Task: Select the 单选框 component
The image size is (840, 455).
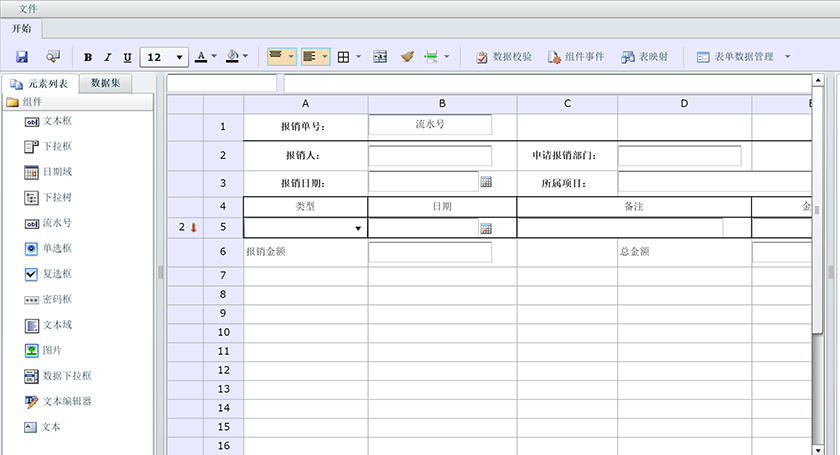Action: click(48, 248)
